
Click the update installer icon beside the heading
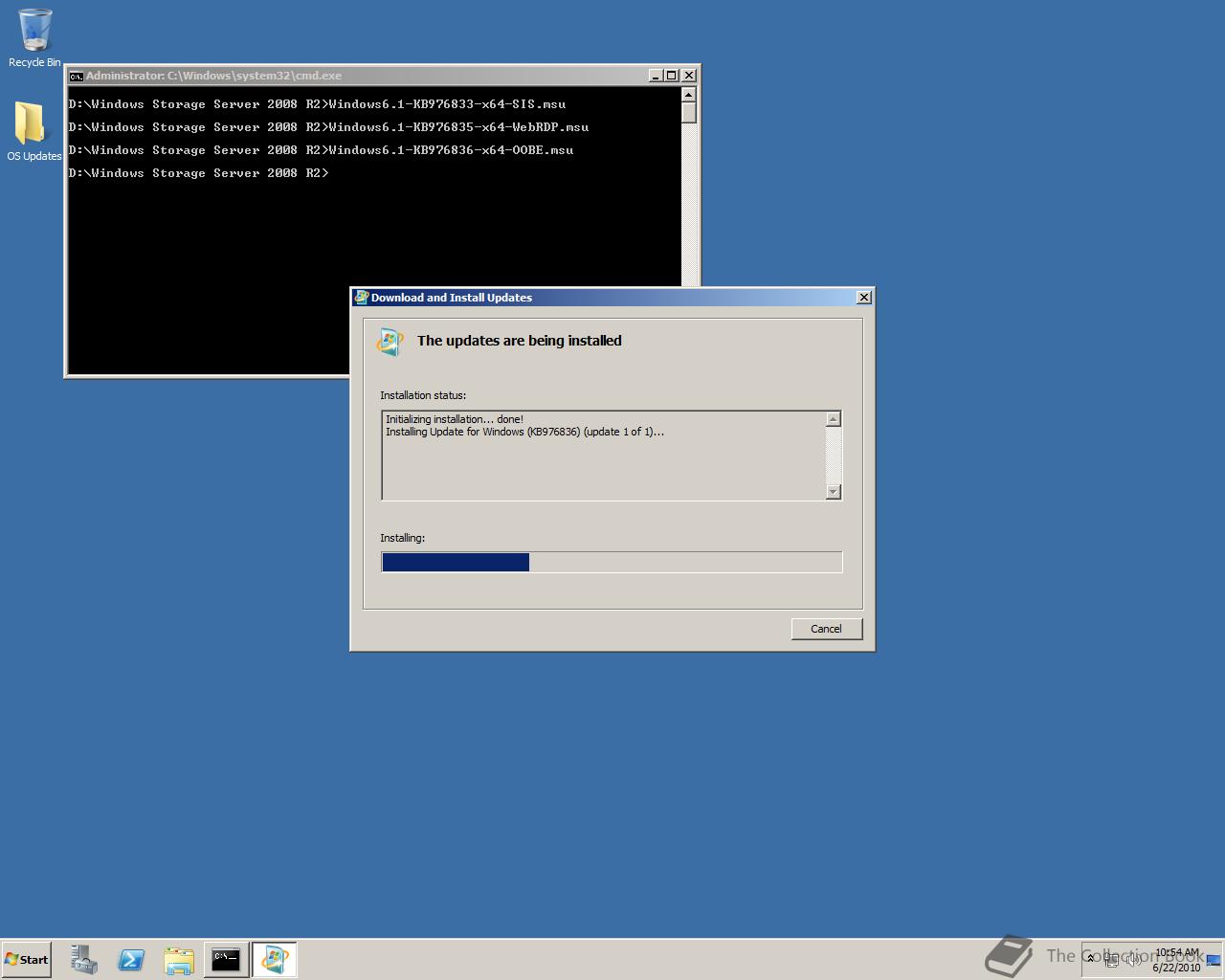390,342
